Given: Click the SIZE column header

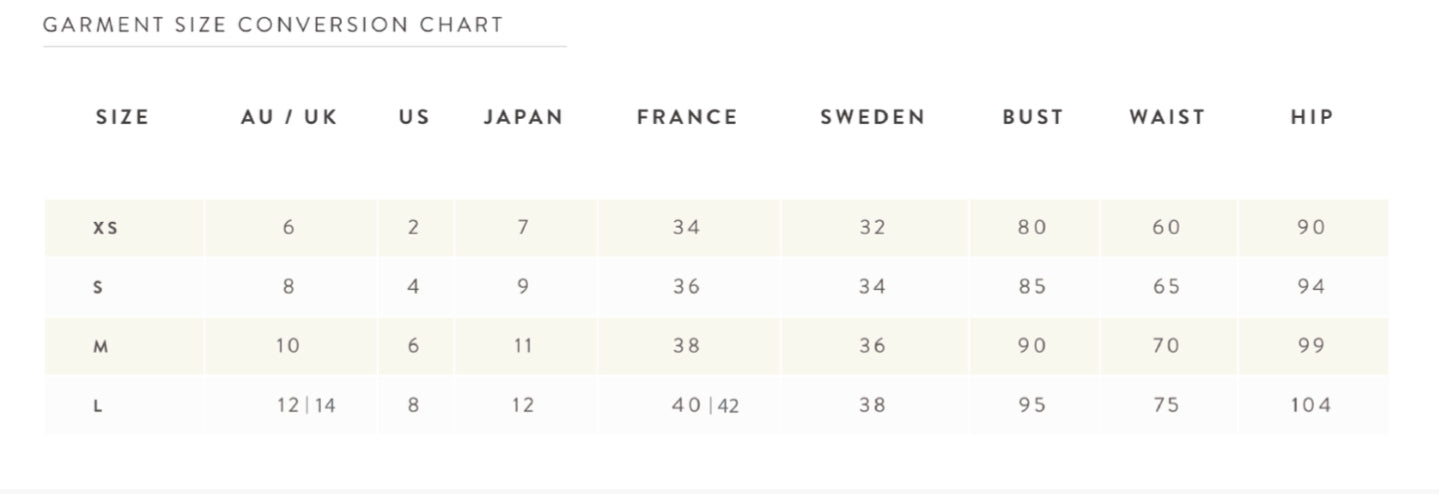Looking at the screenshot, I should 122,117.
